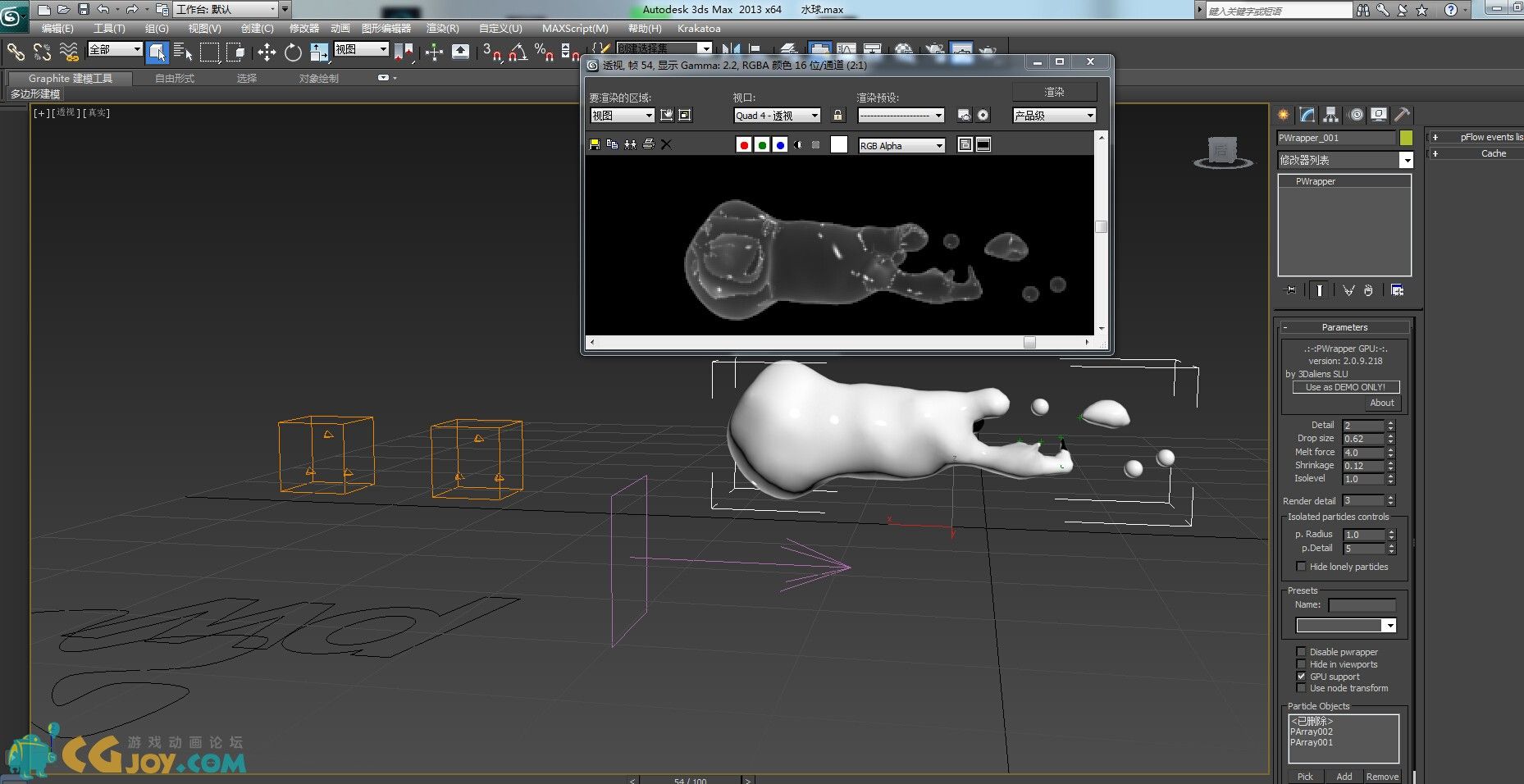Open viewport dropdown Quad 4 - 透视
This screenshot has width=1524, height=784.
pos(777,116)
